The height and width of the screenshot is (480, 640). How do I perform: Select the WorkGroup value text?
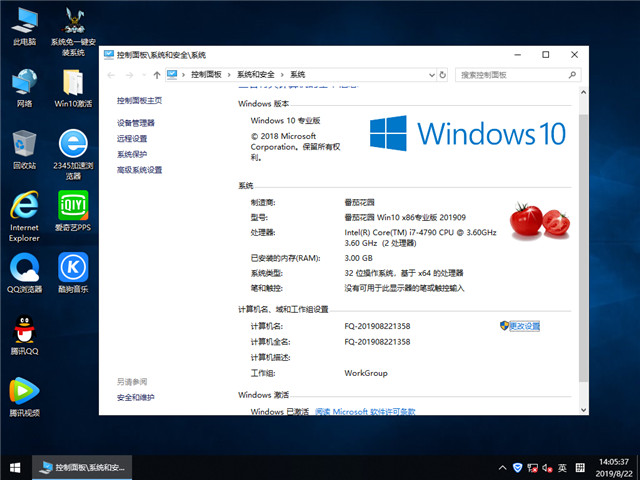pyautogui.click(x=366, y=373)
